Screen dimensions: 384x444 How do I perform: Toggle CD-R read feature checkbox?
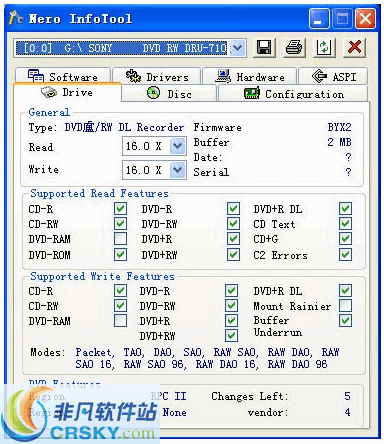point(120,209)
